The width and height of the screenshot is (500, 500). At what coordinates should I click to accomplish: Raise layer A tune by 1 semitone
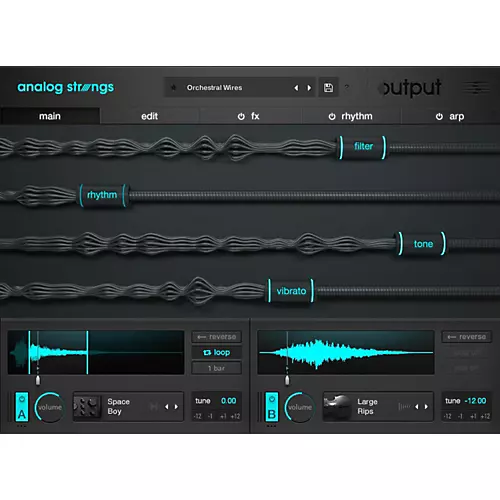pos(223,416)
